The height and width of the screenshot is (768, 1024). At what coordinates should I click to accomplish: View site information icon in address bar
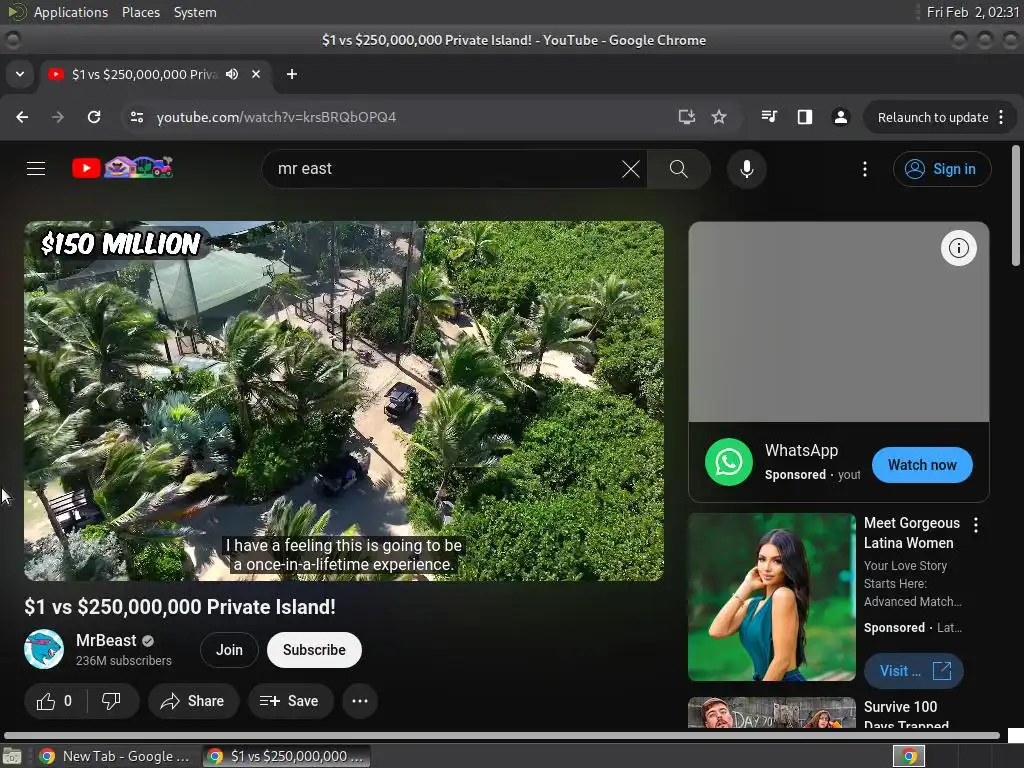click(137, 117)
